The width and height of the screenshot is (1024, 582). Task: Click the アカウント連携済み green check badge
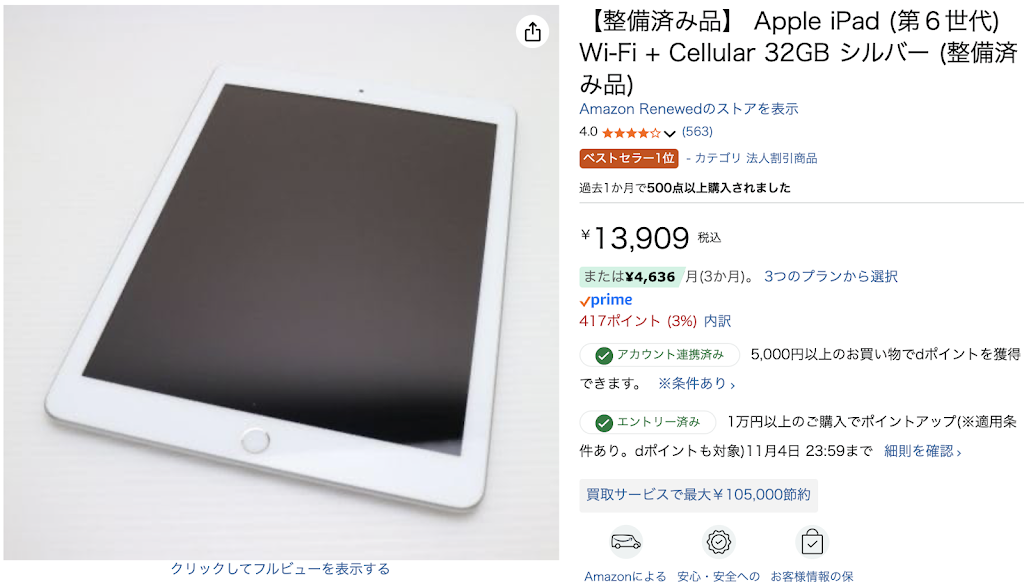point(660,355)
